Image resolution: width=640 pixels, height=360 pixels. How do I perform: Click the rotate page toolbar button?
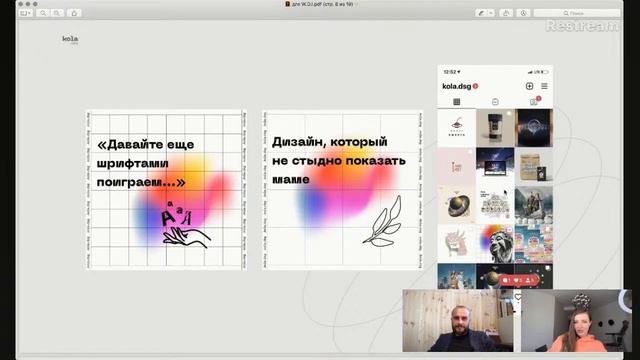point(506,13)
